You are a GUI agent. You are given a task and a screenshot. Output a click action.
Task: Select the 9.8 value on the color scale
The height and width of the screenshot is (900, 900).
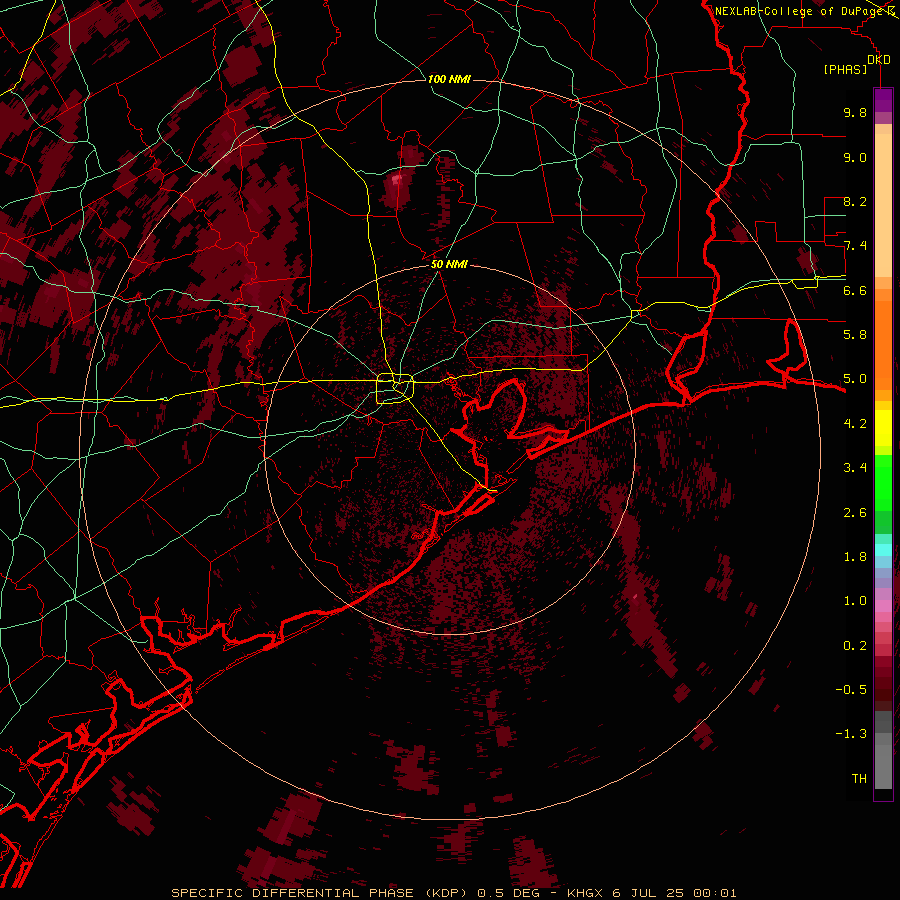pos(855,112)
